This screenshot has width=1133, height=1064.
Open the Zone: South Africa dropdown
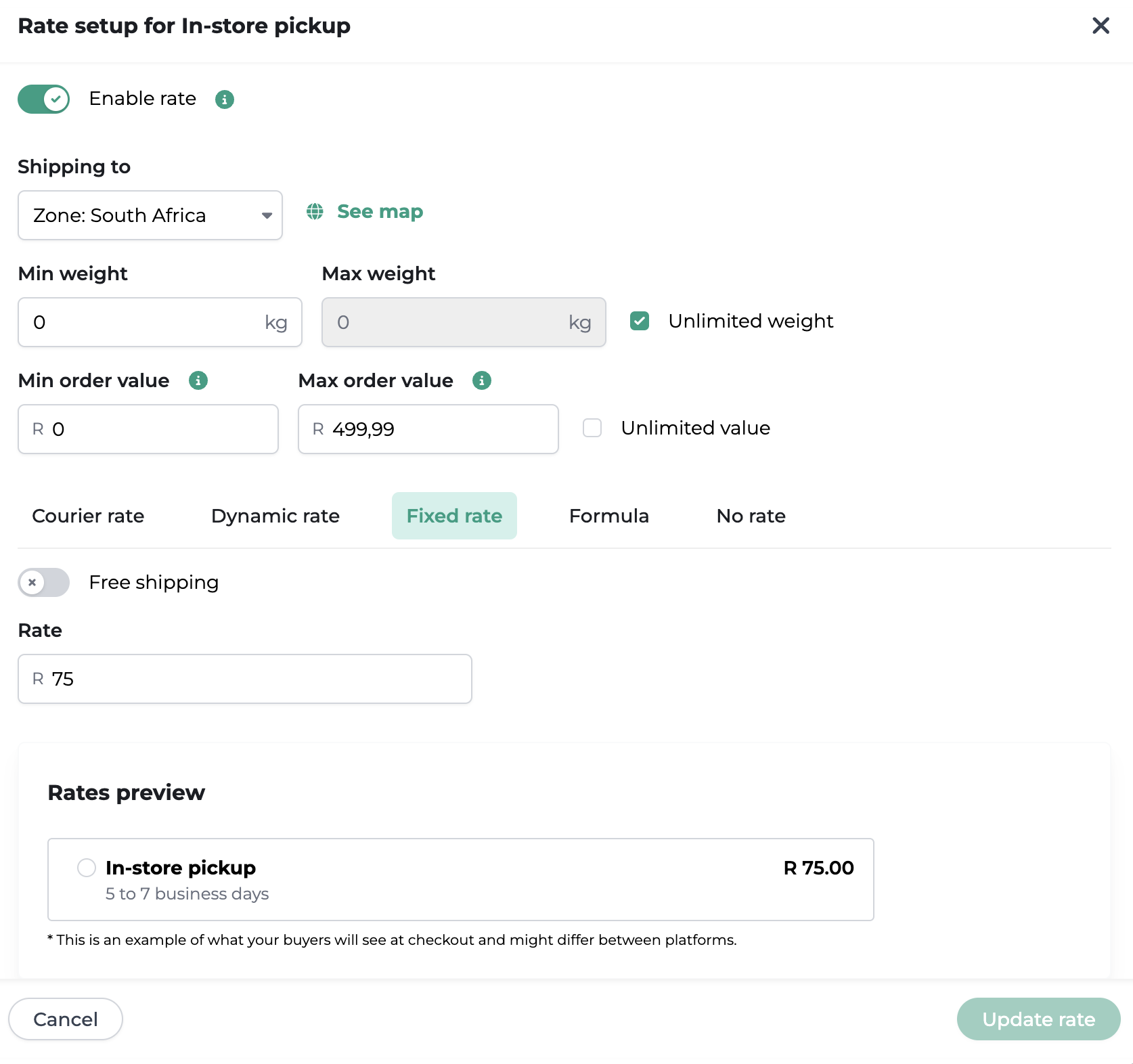[150, 215]
